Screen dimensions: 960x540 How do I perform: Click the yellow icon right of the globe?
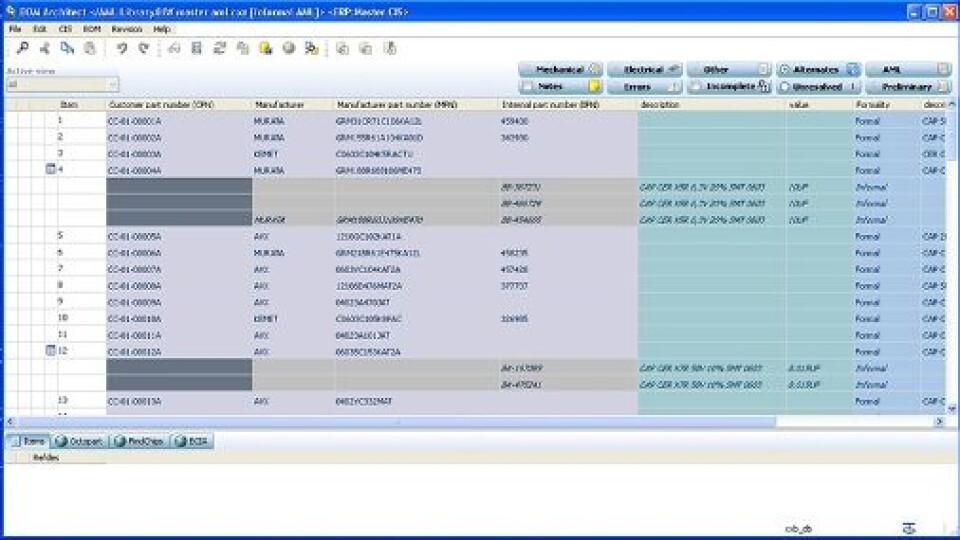tap(312, 48)
